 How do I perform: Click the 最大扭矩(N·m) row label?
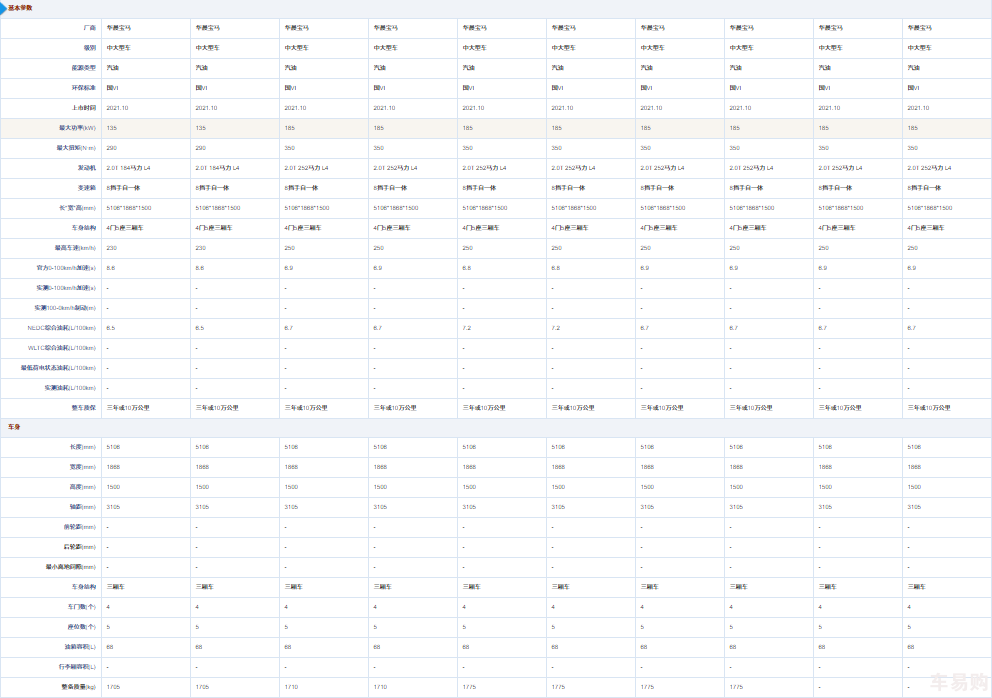click(x=76, y=148)
